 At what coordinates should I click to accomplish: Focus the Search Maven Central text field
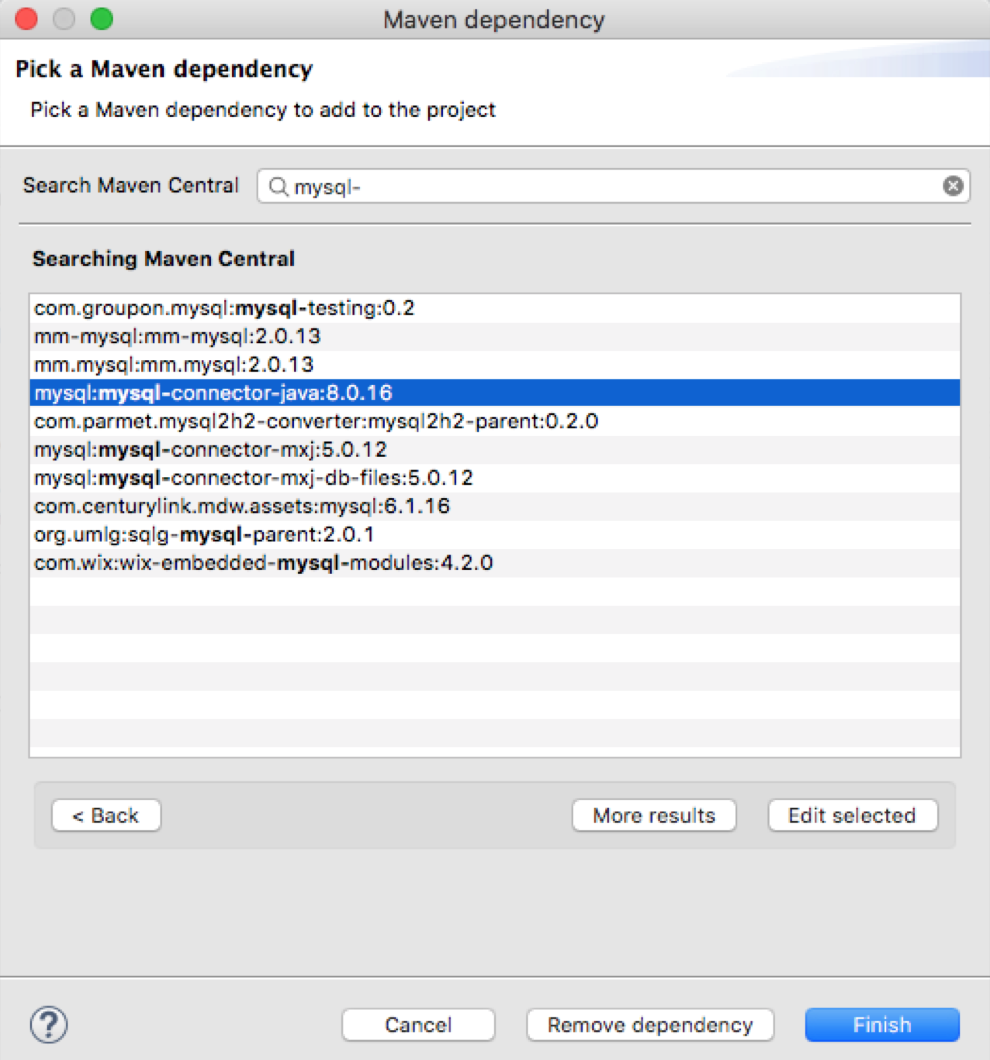[613, 186]
